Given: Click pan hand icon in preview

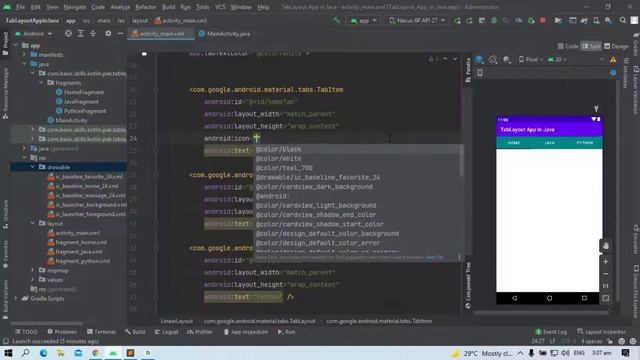Looking at the screenshot, I should pos(606,246).
